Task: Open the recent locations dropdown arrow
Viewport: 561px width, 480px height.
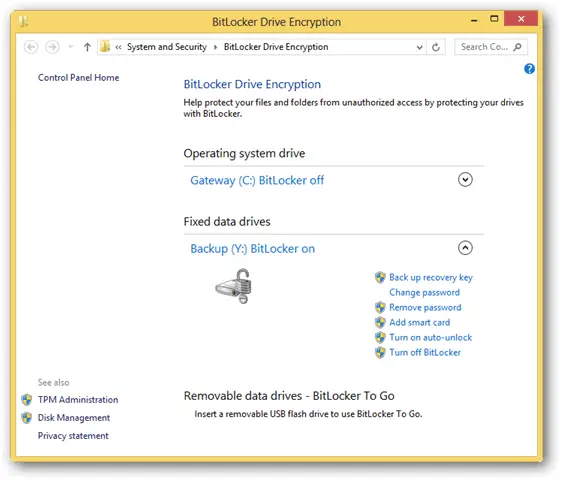Action: [x=71, y=47]
